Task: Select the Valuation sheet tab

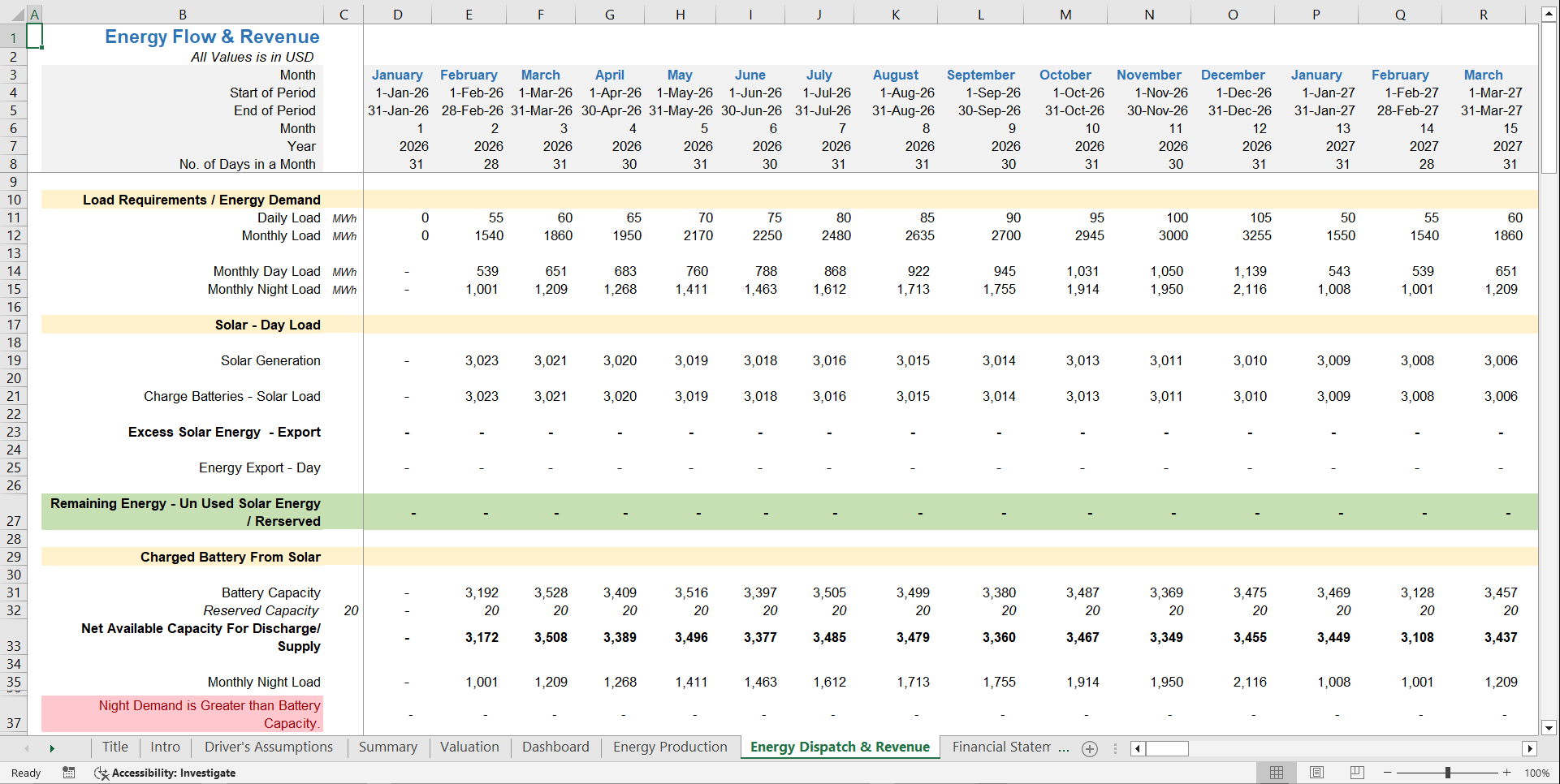Action: click(x=469, y=747)
